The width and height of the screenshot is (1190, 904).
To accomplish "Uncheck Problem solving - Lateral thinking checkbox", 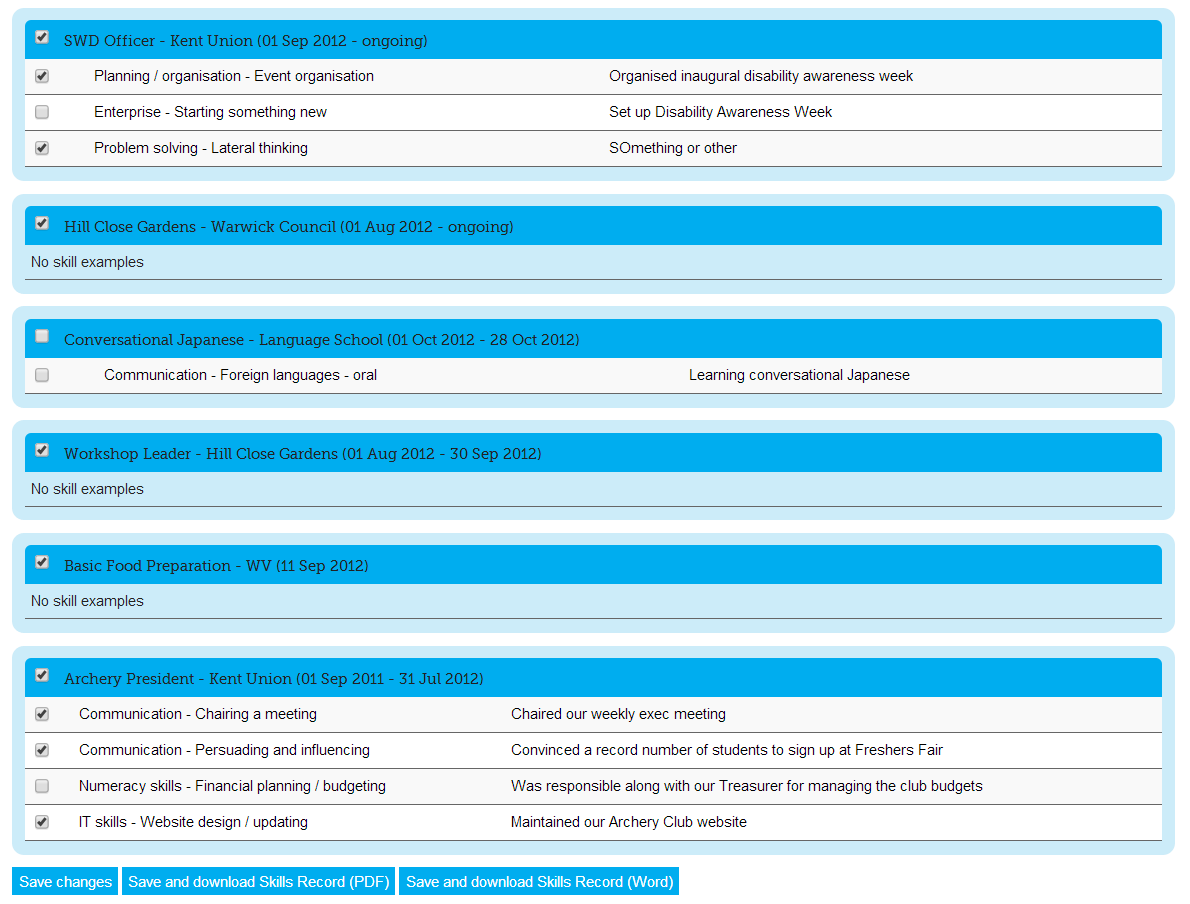I will click(42, 148).
